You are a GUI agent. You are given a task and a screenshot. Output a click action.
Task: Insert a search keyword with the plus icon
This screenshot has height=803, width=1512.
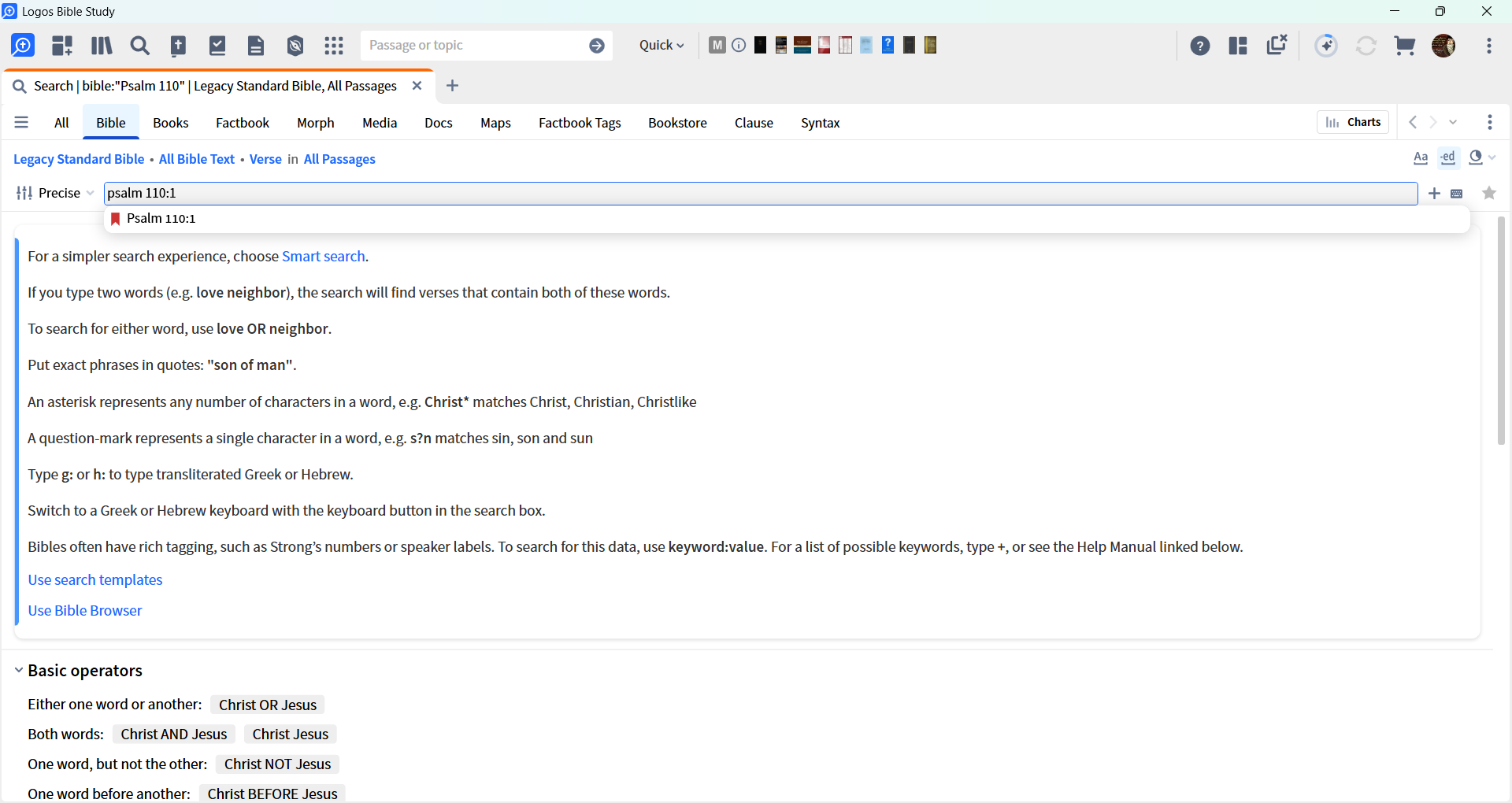coord(1435,194)
